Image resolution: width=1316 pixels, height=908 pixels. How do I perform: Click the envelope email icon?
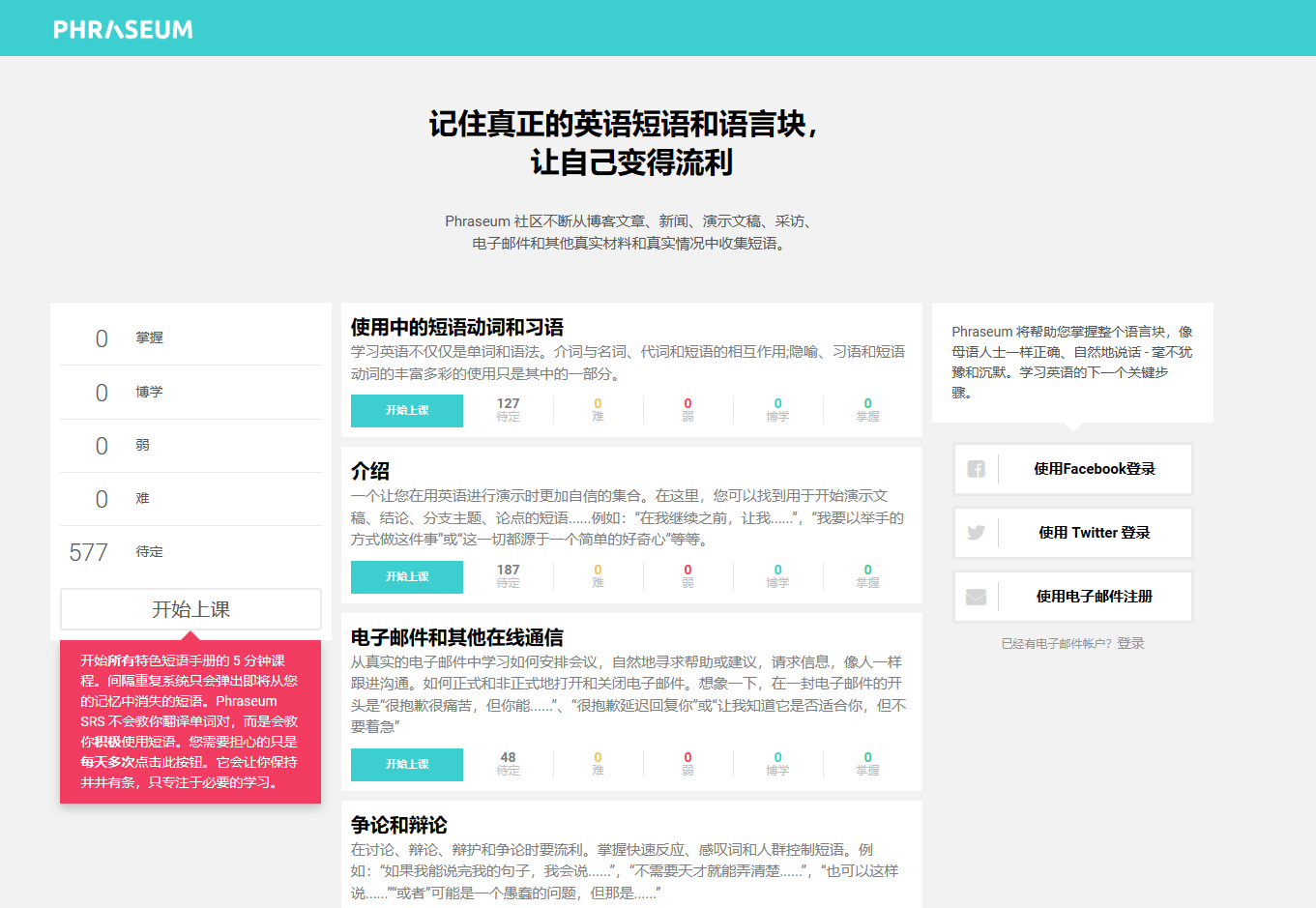976,597
